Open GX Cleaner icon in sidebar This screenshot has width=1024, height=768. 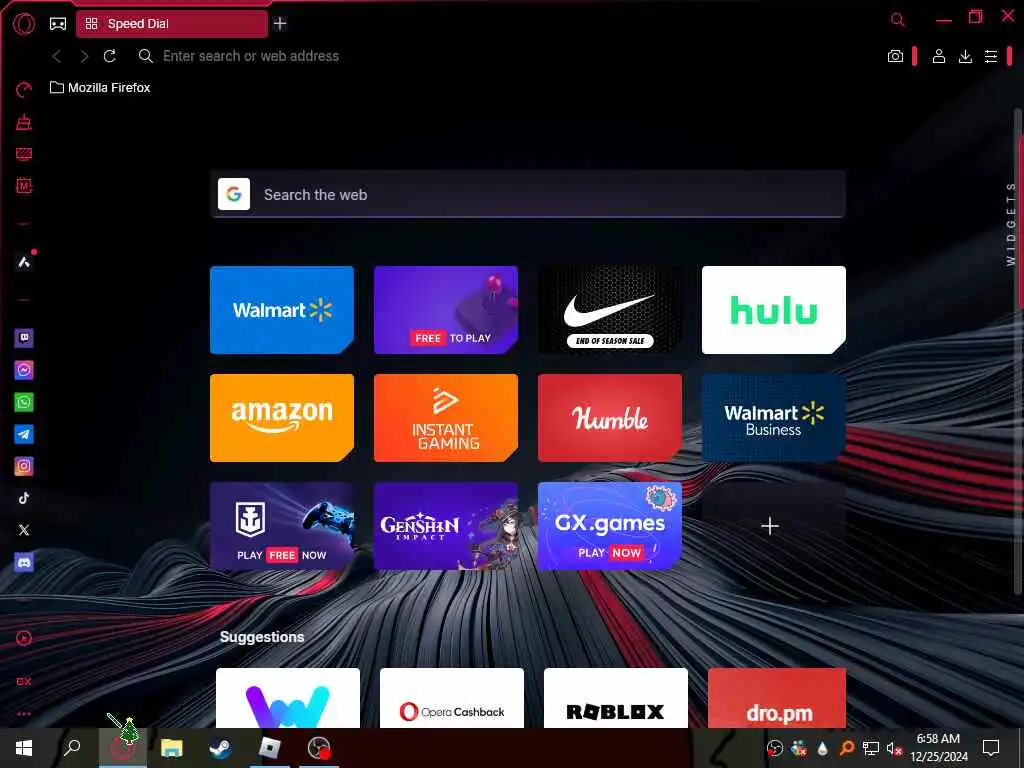pyautogui.click(x=24, y=121)
